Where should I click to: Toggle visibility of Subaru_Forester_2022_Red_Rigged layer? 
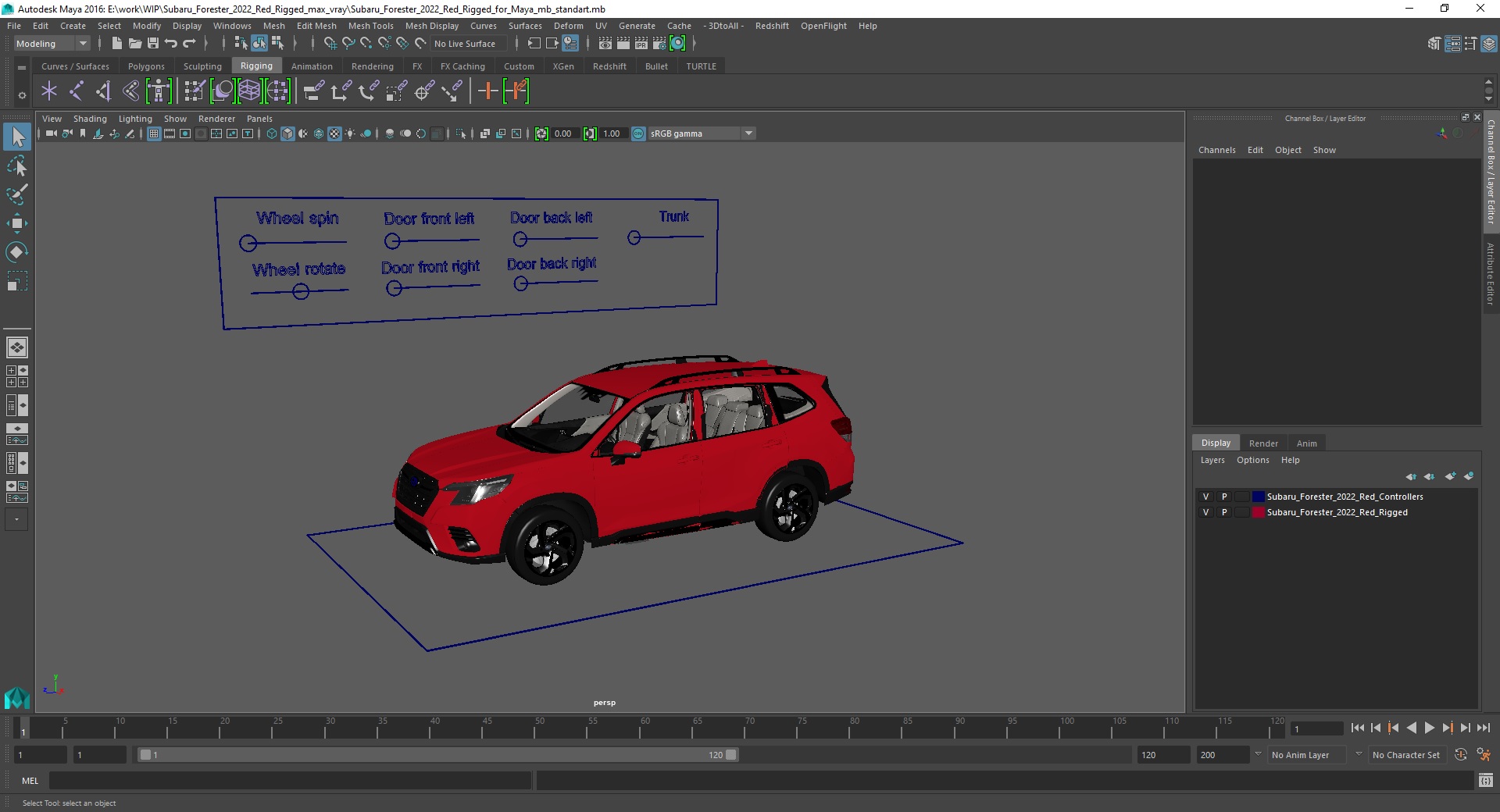(x=1205, y=512)
